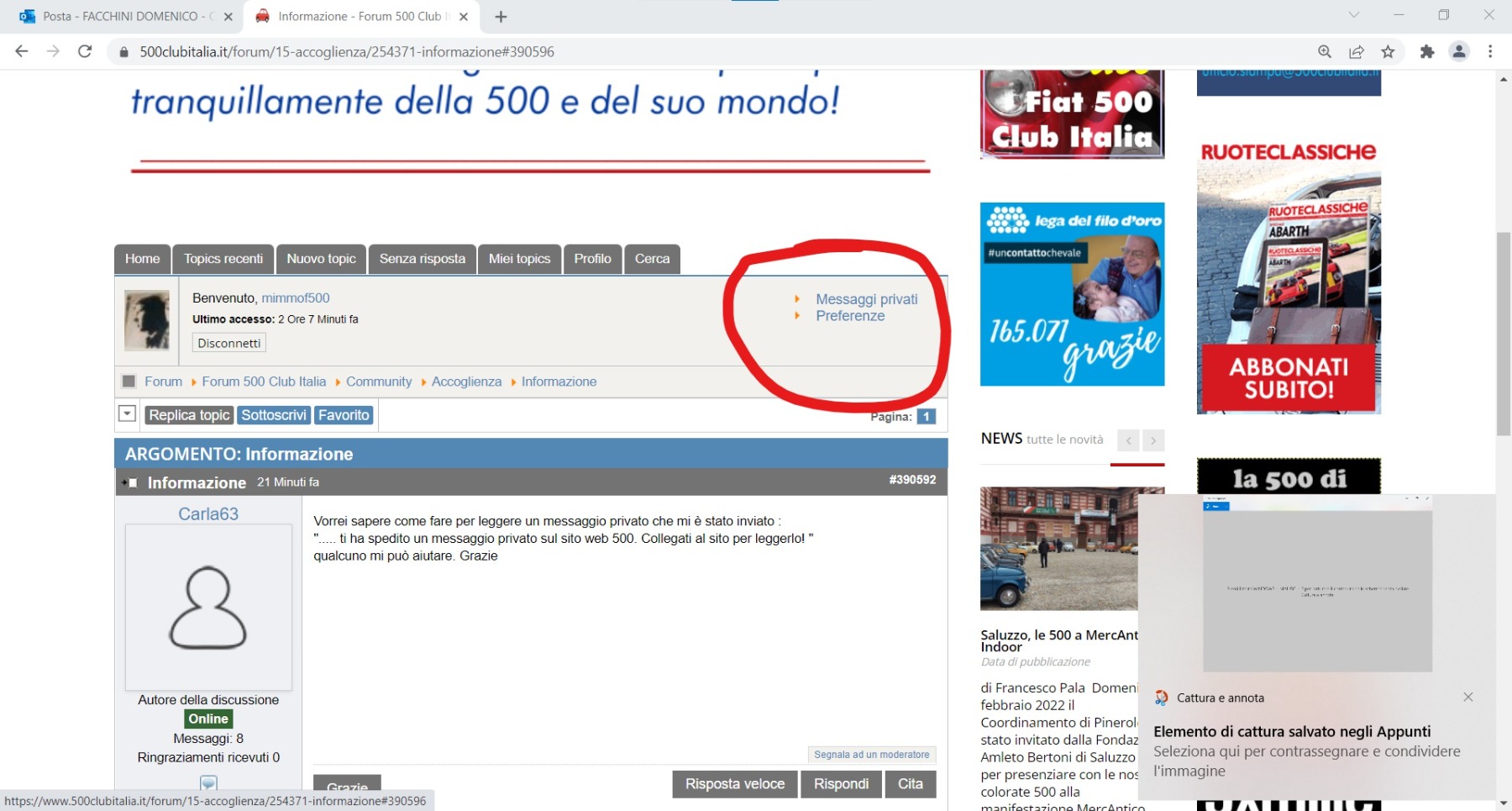The height and width of the screenshot is (811, 1512).
Task: Click the Forum breadcrumb link
Action: [163, 382]
